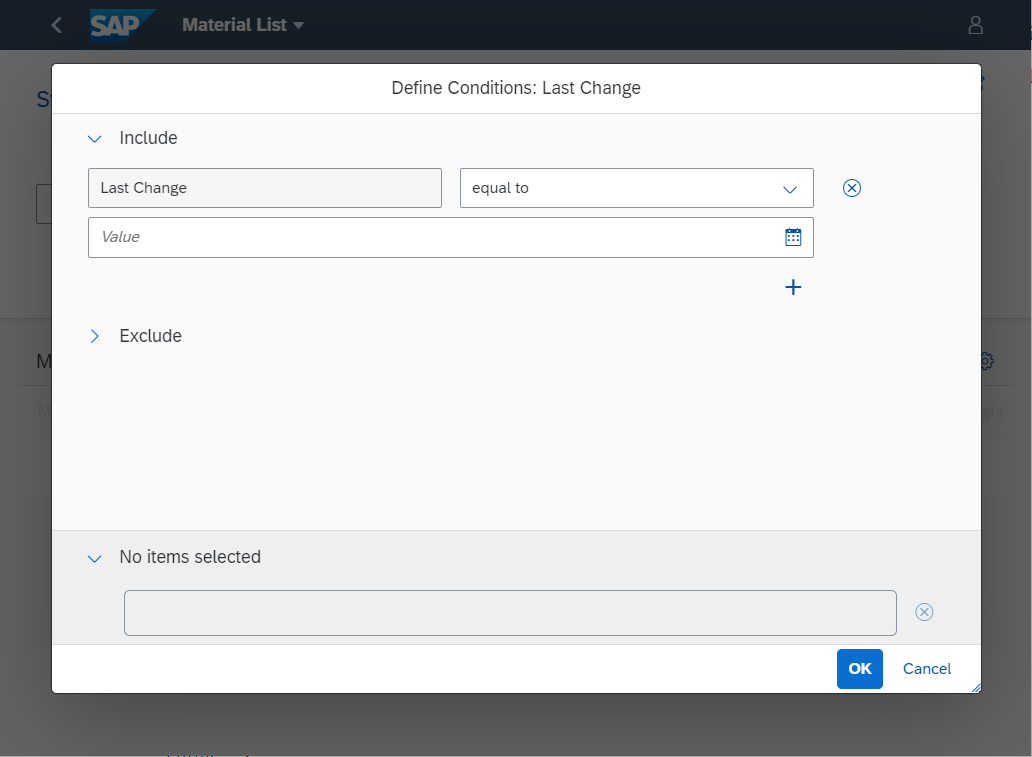Navigate back using the header back arrow
Viewport: 1032px width, 757px height.
click(x=56, y=25)
